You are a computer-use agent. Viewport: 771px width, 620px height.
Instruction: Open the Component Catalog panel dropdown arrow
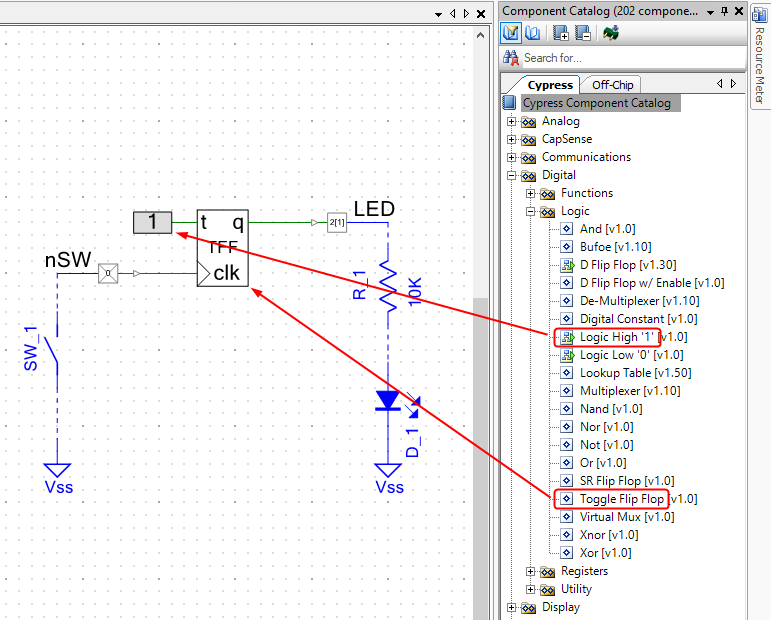tap(710, 11)
